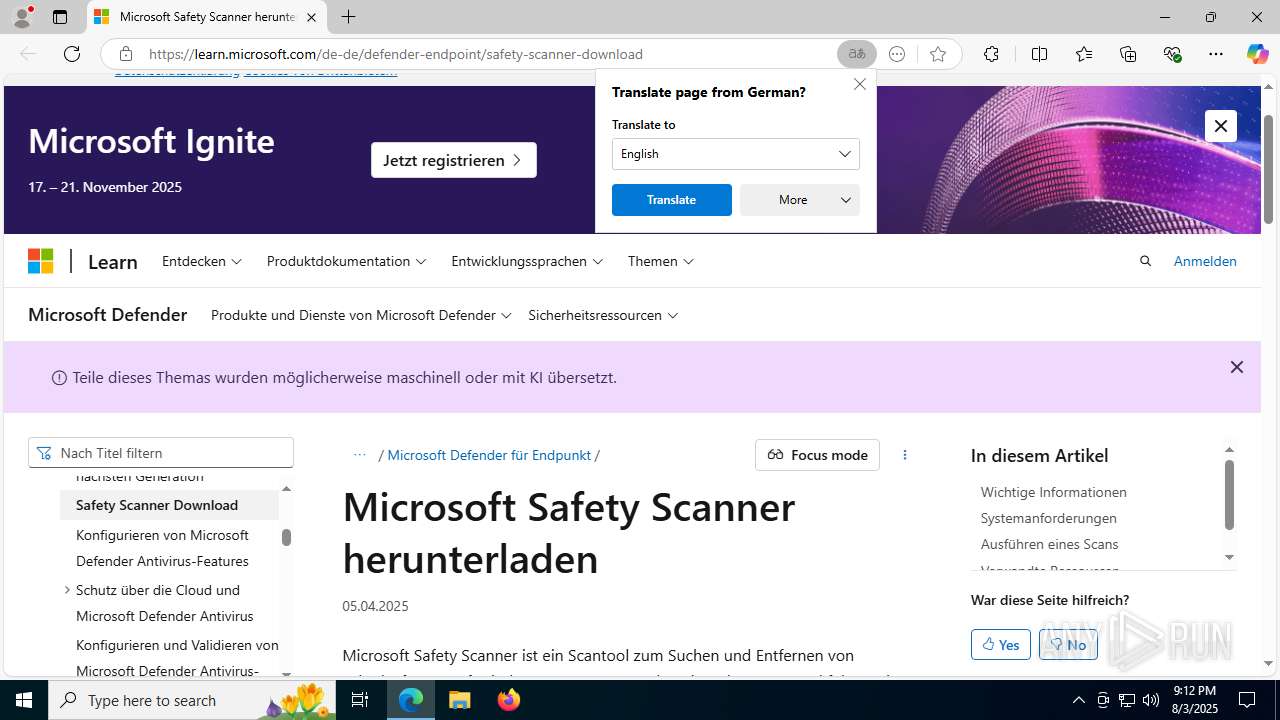This screenshot has height=720, width=1280.
Task: Click the taskbar search box
Action: pyautogui.click(x=192, y=700)
